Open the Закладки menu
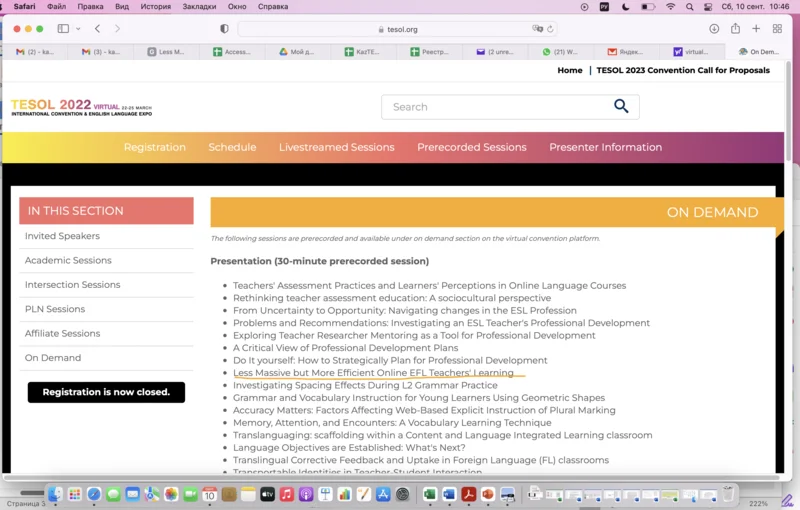Viewport: 800px width, 510px height. (x=199, y=7)
